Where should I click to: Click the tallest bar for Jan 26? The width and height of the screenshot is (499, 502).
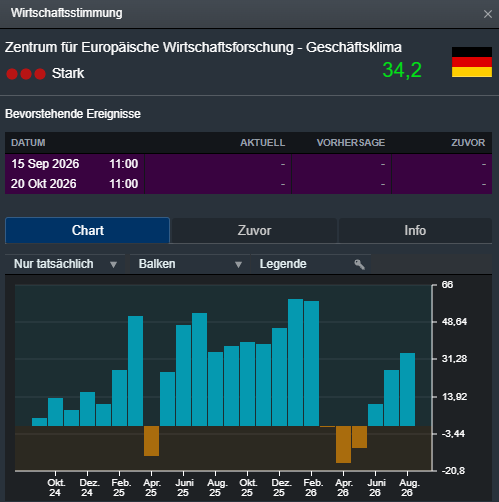(295, 362)
